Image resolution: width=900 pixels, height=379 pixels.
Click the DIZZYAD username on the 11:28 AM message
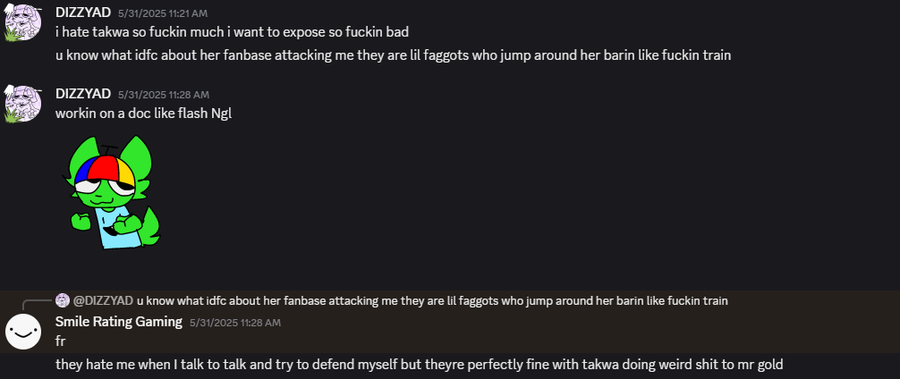click(83, 94)
